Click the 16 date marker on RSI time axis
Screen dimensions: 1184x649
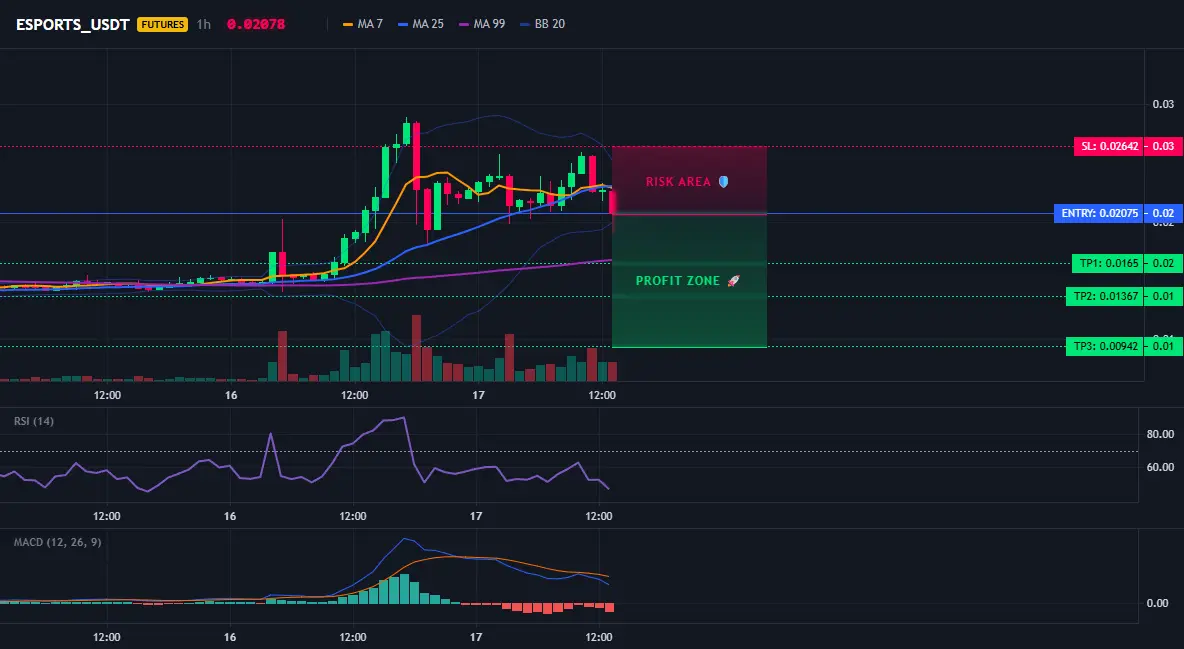point(230,516)
